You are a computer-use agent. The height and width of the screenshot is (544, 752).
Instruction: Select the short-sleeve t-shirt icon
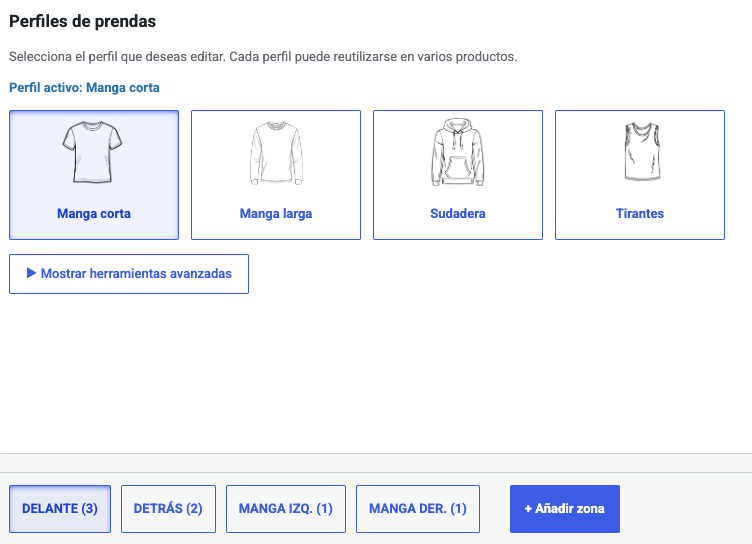tap(93, 152)
